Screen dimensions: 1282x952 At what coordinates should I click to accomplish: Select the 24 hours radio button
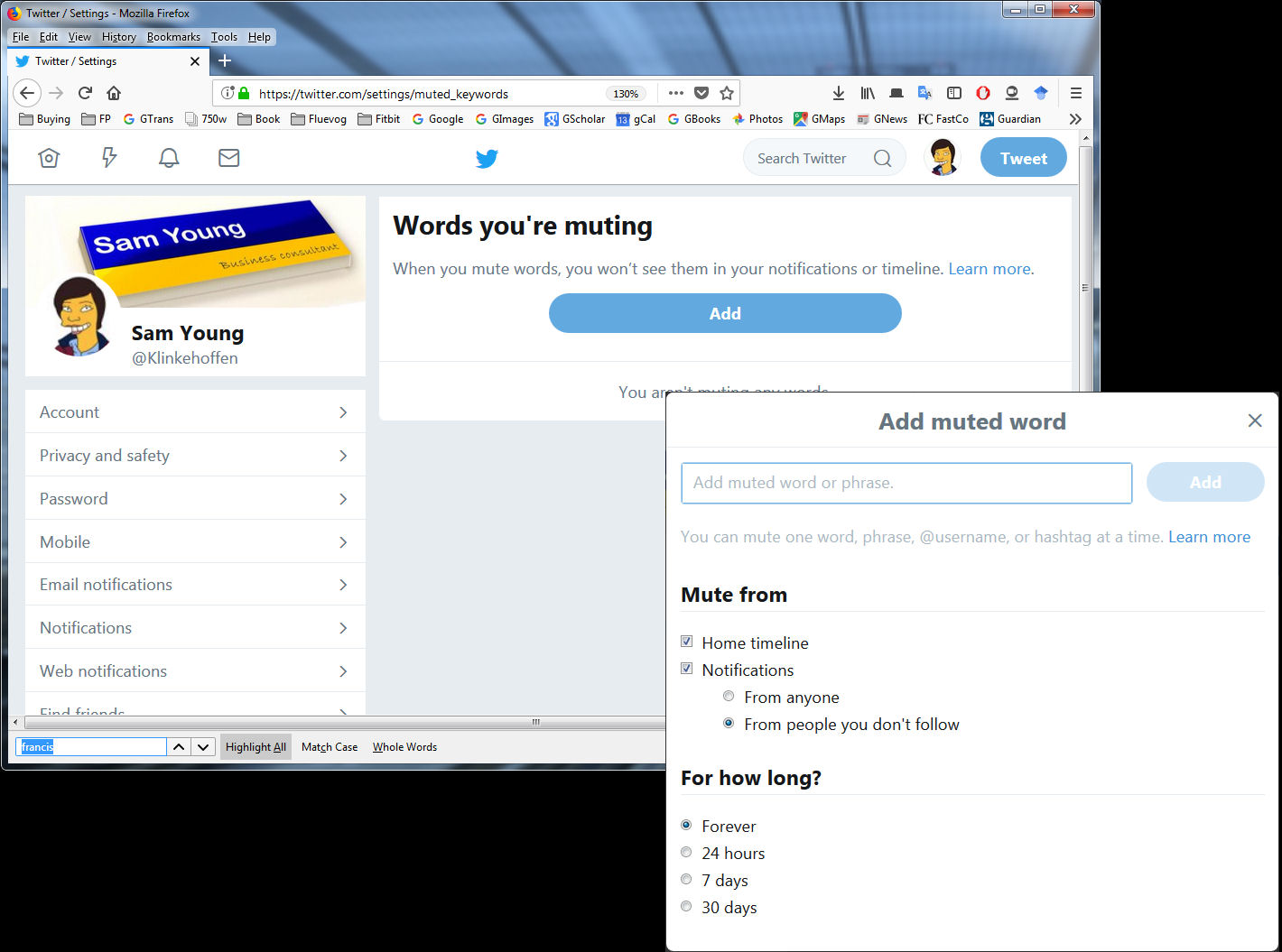(x=686, y=852)
